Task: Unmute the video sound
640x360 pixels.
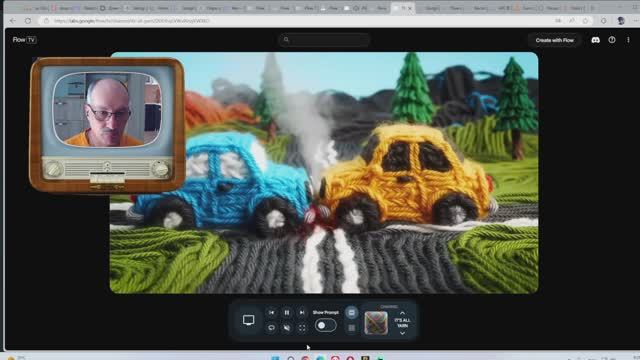Action: point(287,328)
